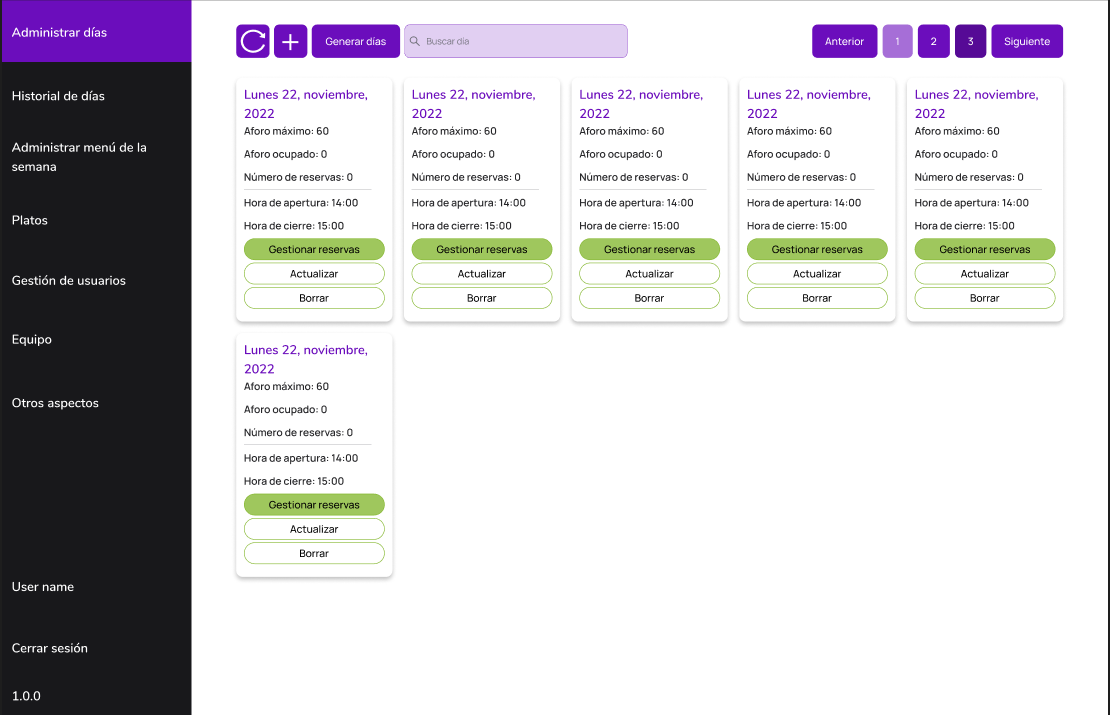Jump to page 2
Viewport: 1110px width, 715px height.
933,41
